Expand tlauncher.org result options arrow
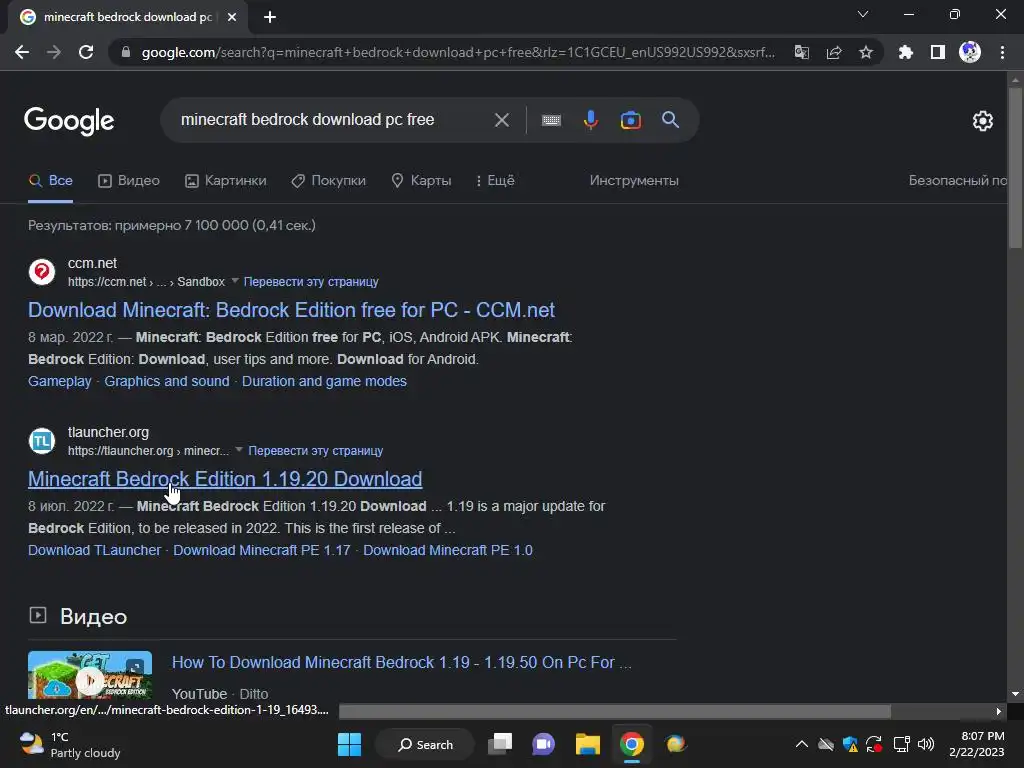This screenshot has width=1024, height=768. pos(239,450)
